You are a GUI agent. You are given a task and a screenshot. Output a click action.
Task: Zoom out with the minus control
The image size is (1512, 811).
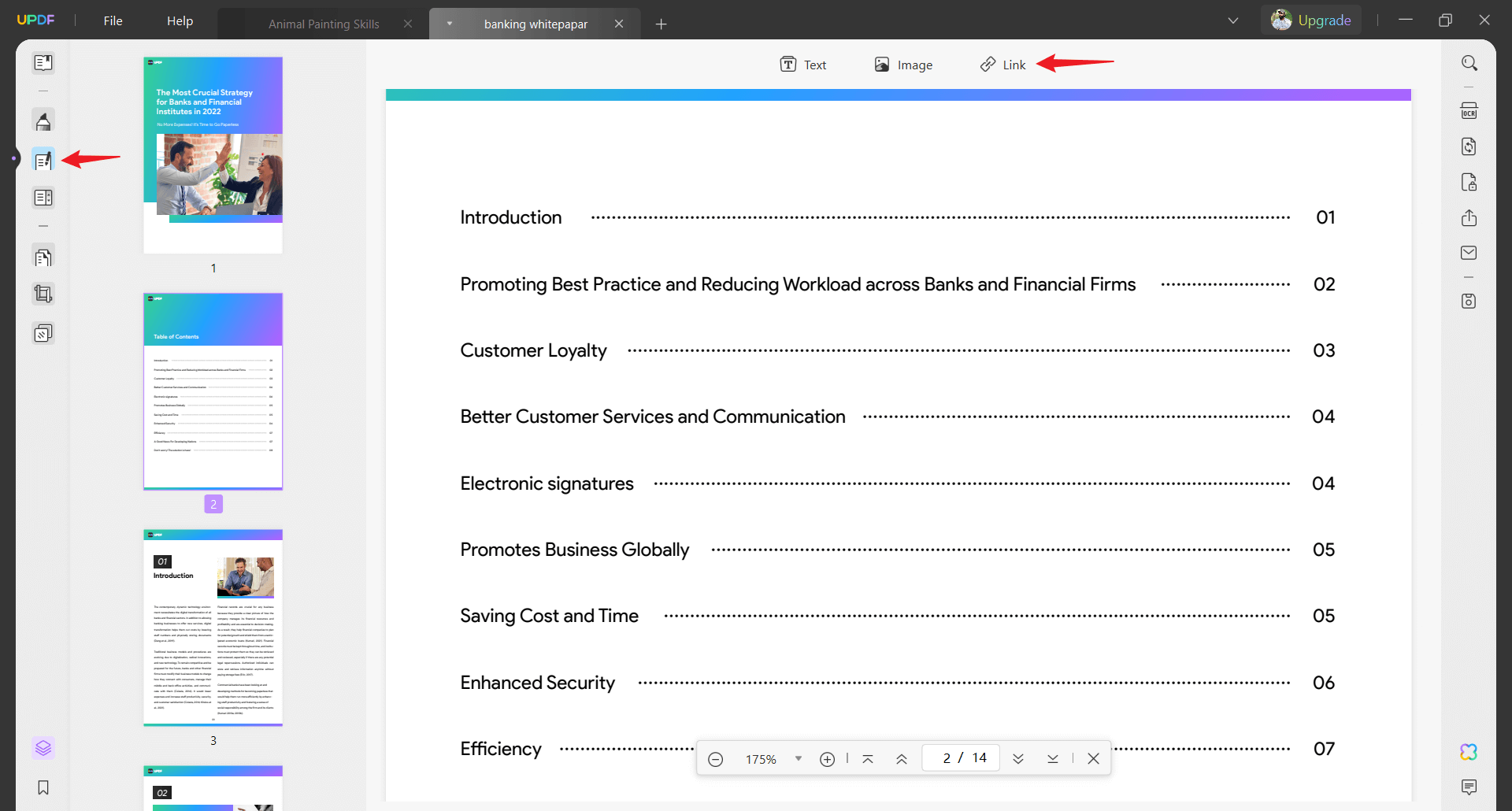pos(716,758)
